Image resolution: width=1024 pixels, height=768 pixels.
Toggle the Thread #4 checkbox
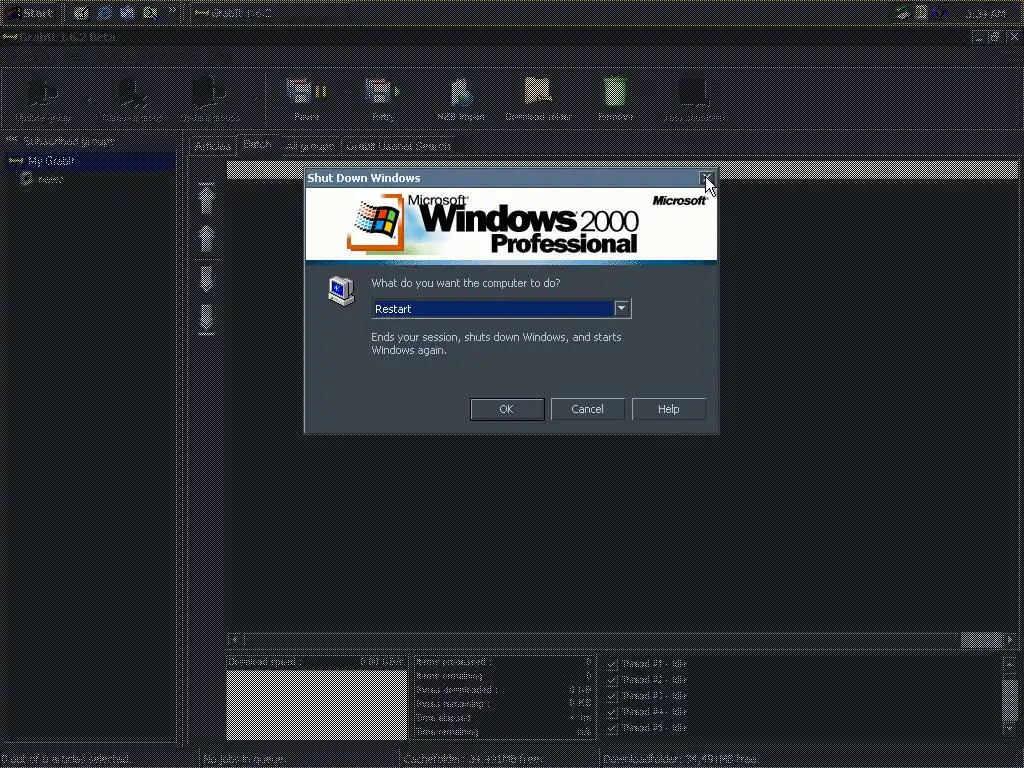point(612,712)
